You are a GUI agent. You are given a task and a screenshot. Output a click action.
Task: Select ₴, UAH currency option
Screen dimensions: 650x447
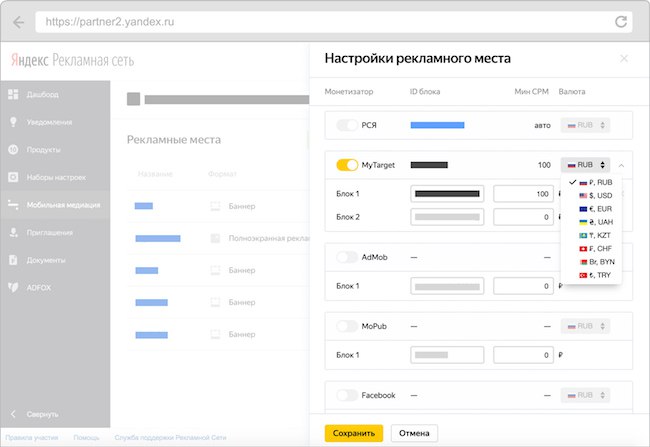(591, 222)
